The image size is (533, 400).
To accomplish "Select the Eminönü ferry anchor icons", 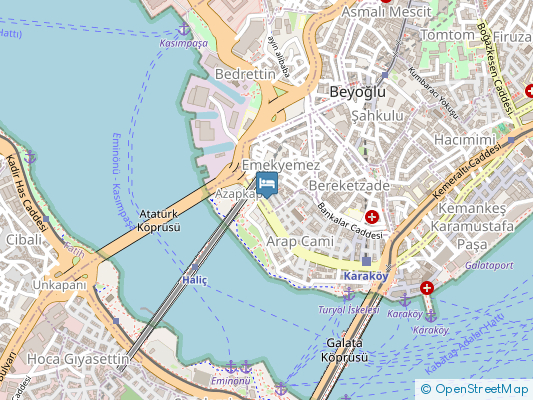I will point(238,367).
